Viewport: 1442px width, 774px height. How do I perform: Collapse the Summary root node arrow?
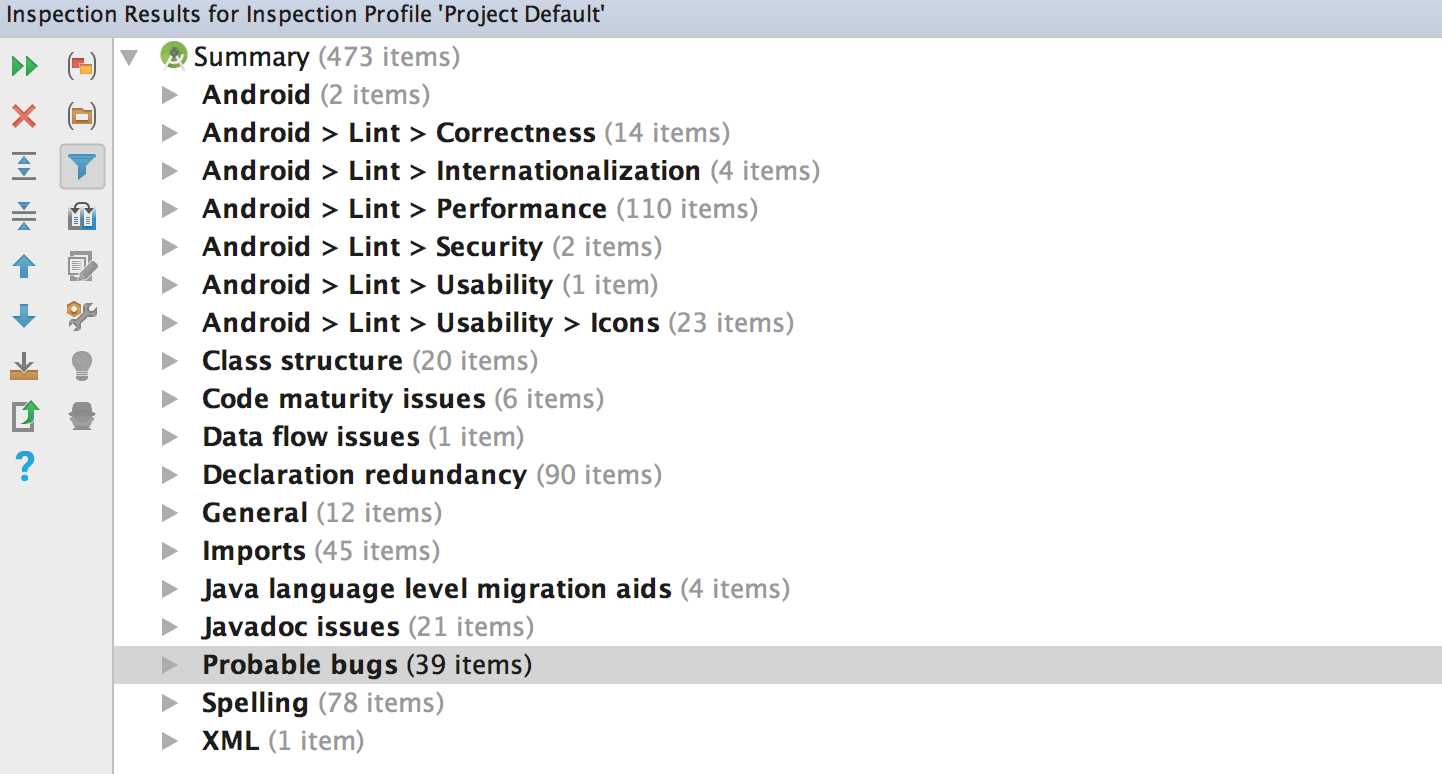pos(129,57)
